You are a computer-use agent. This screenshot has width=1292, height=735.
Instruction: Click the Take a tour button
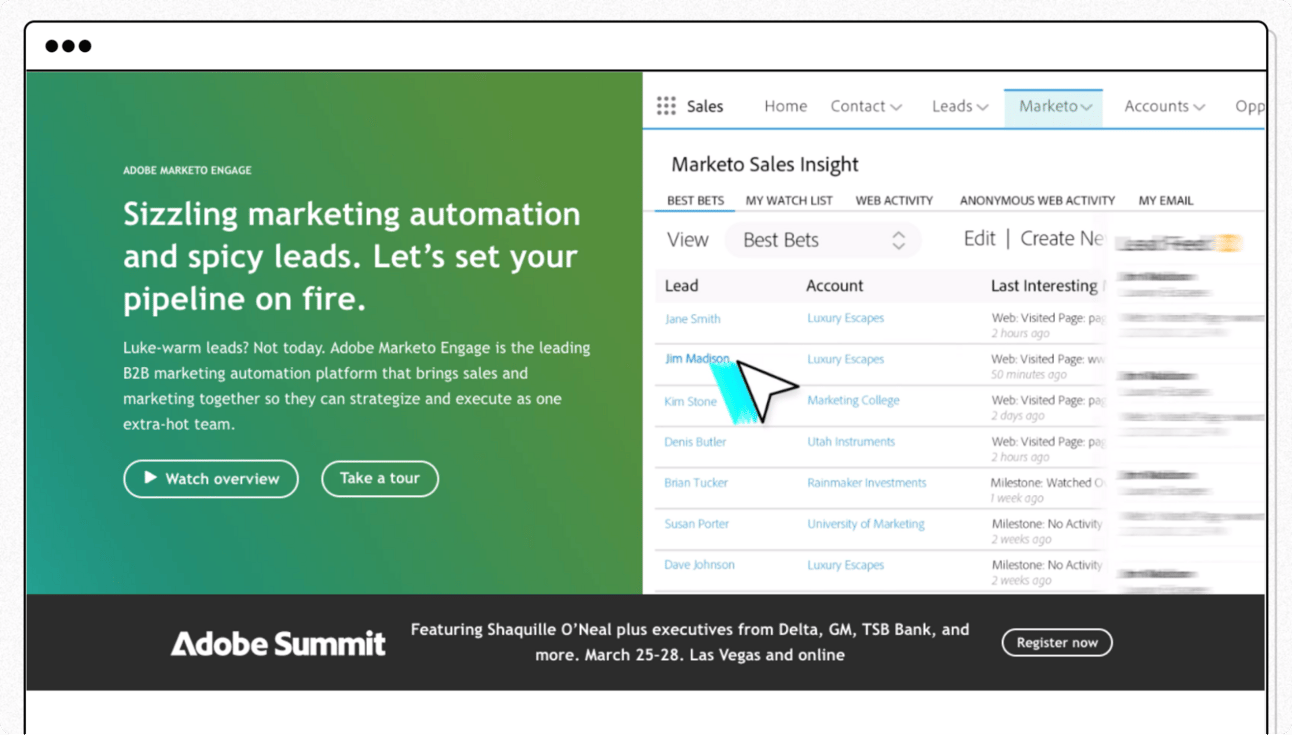380,478
